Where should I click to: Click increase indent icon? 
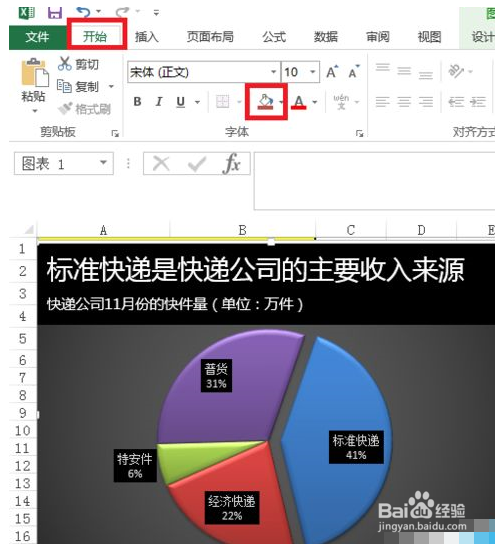tap(478, 102)
